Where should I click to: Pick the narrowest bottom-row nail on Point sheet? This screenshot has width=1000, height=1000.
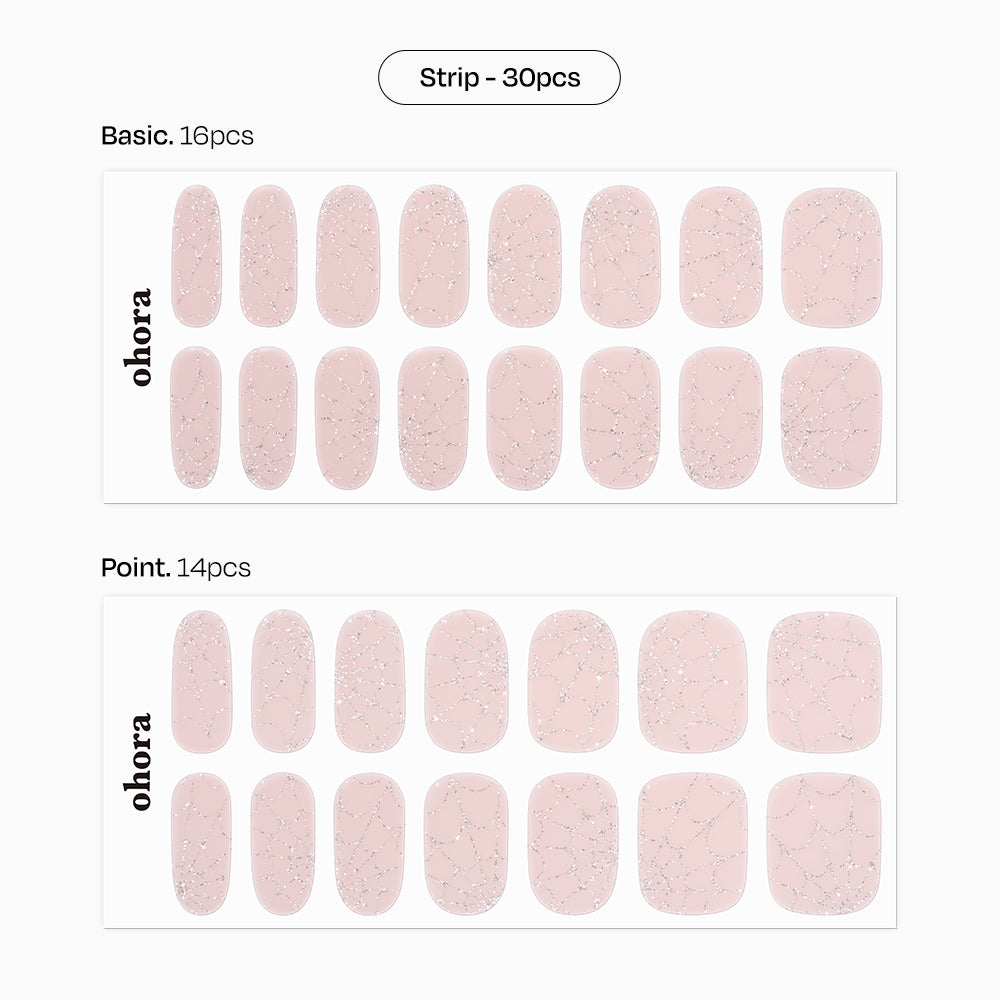(x=201, y=844)
